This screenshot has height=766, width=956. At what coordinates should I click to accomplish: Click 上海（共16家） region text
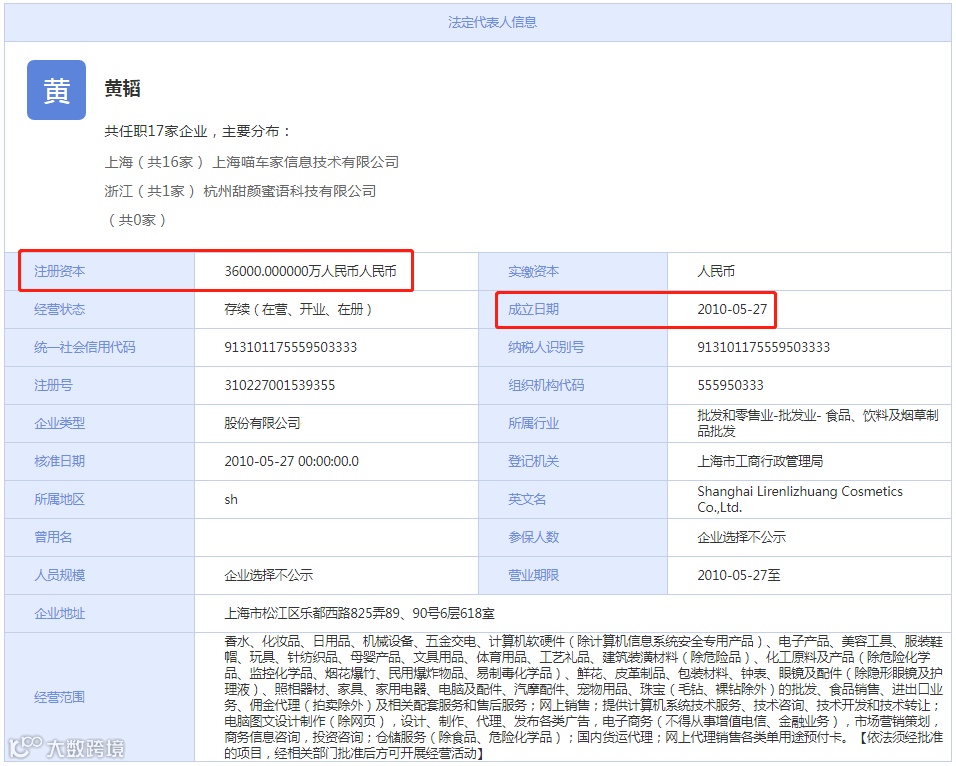click(155, 162)
